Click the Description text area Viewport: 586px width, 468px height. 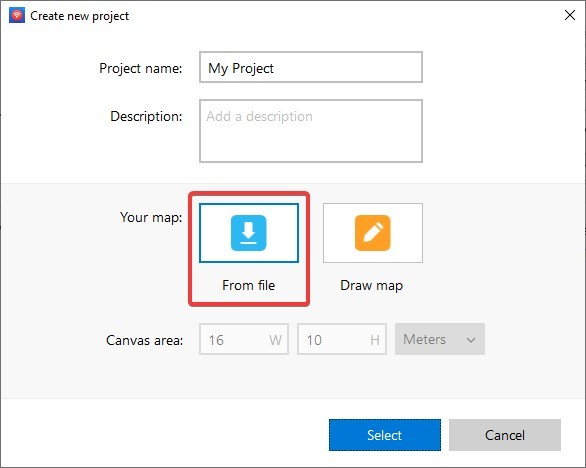(x=311, y=131)
